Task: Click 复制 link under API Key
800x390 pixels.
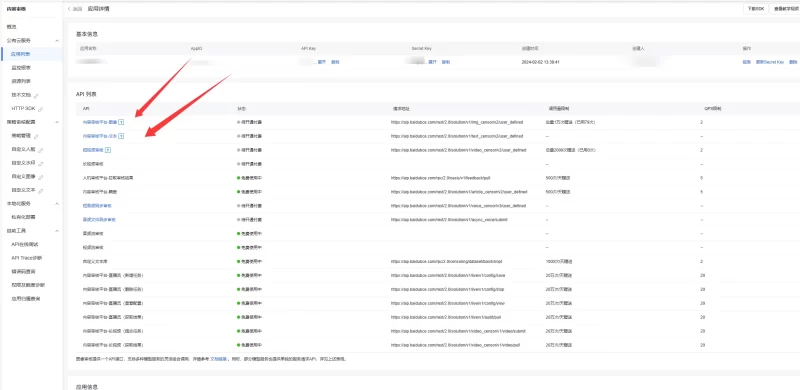Action: tap(335, 62)
